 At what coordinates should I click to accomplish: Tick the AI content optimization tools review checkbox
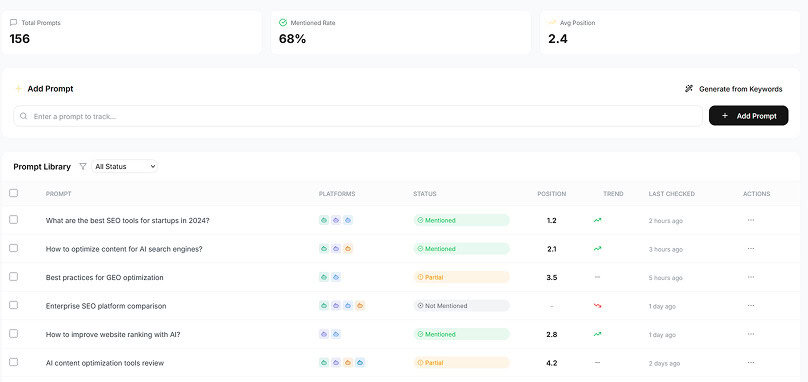tap(13, 362)
